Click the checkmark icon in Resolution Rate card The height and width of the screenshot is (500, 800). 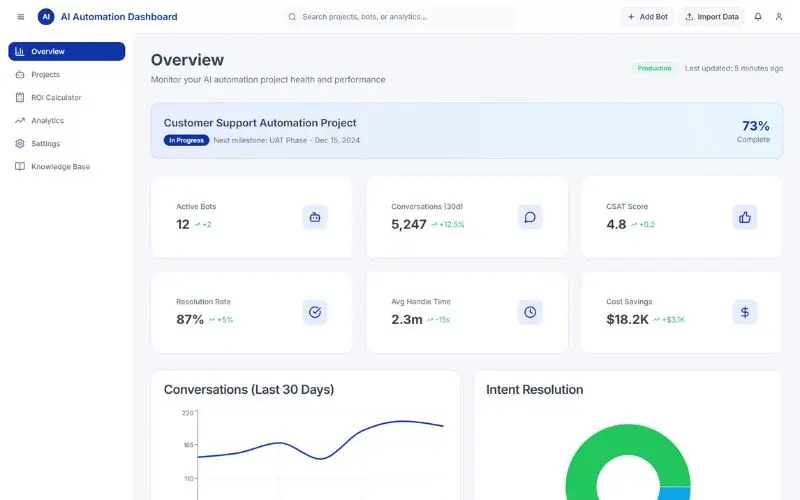(315, 312)
